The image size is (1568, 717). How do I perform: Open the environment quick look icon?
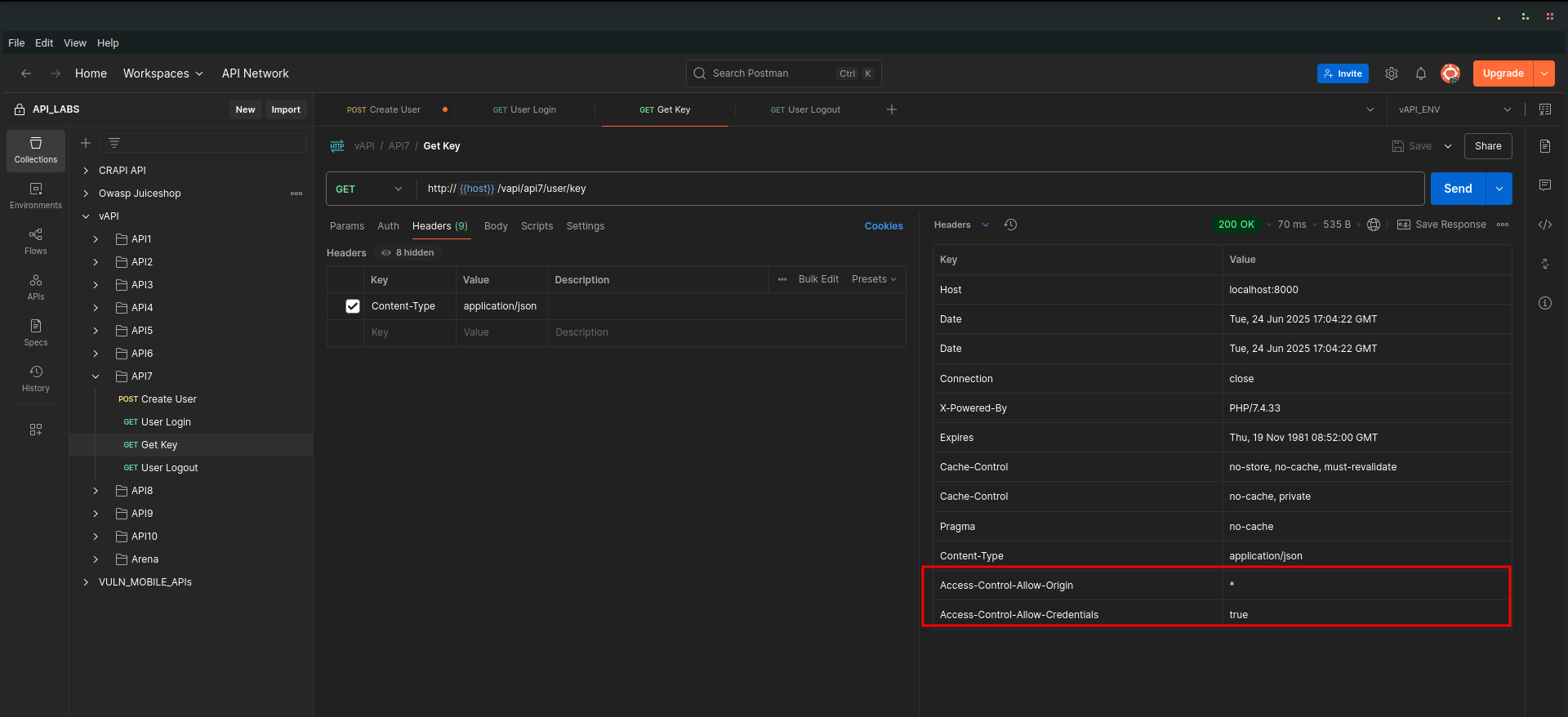[1545, 109]
